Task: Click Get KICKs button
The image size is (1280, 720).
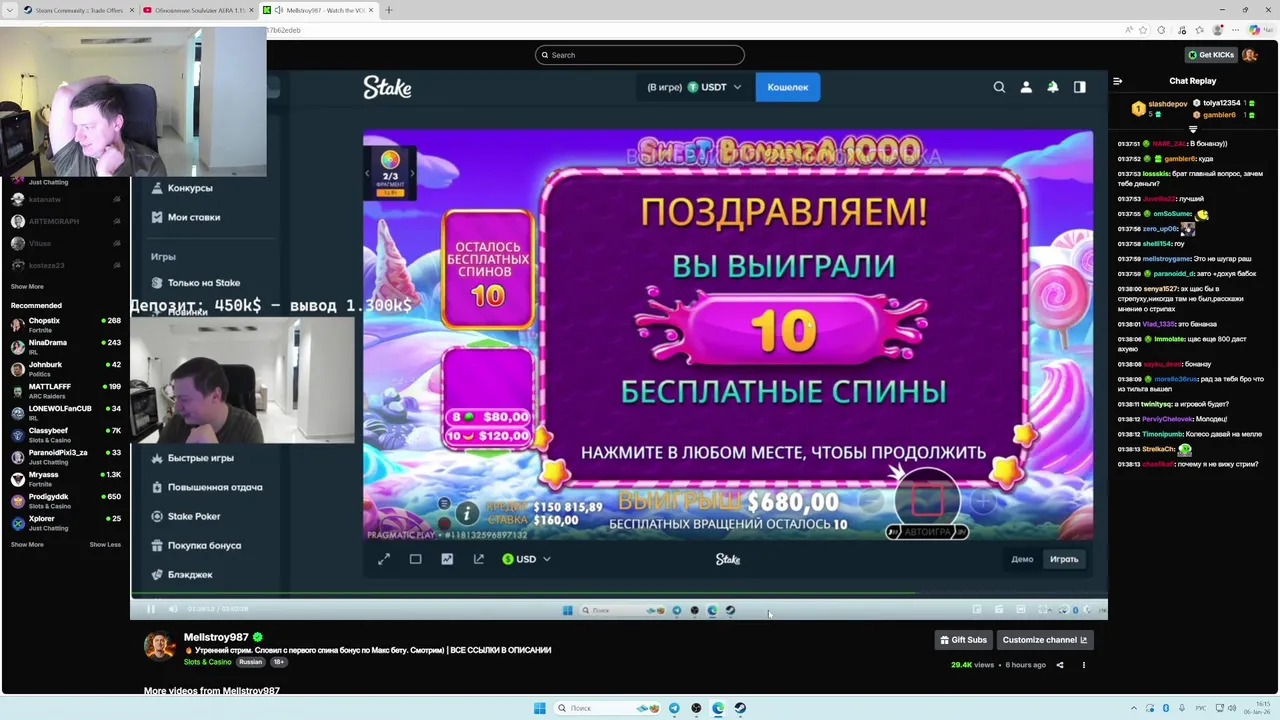Action: click(x=1211, y=55)
